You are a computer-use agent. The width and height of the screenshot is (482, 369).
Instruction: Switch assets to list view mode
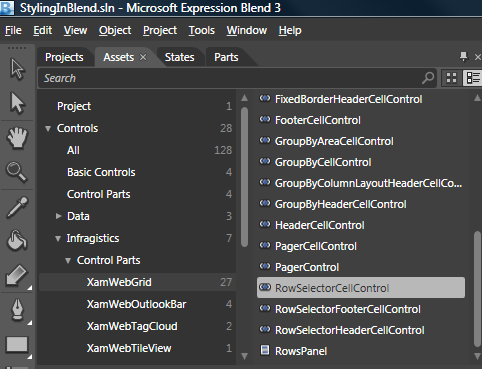click(x=472, y=78)
